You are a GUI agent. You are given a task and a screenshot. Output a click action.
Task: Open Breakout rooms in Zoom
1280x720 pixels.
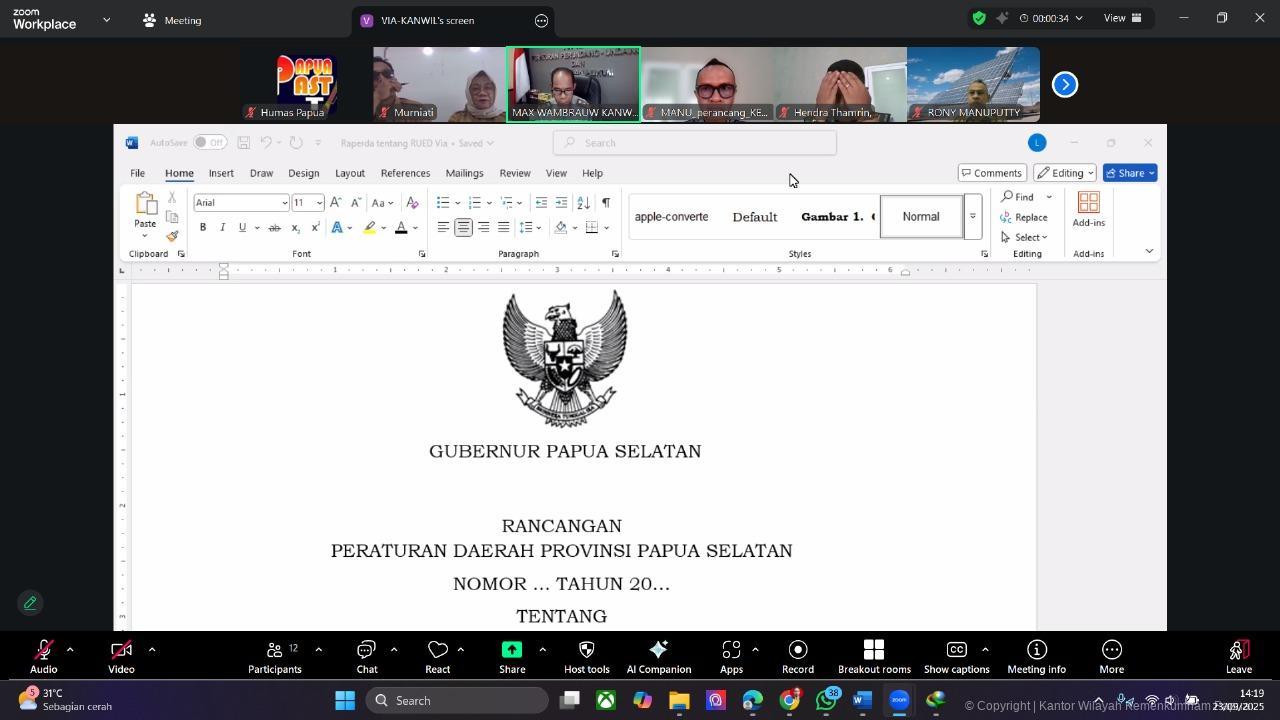tap(873, 657)
